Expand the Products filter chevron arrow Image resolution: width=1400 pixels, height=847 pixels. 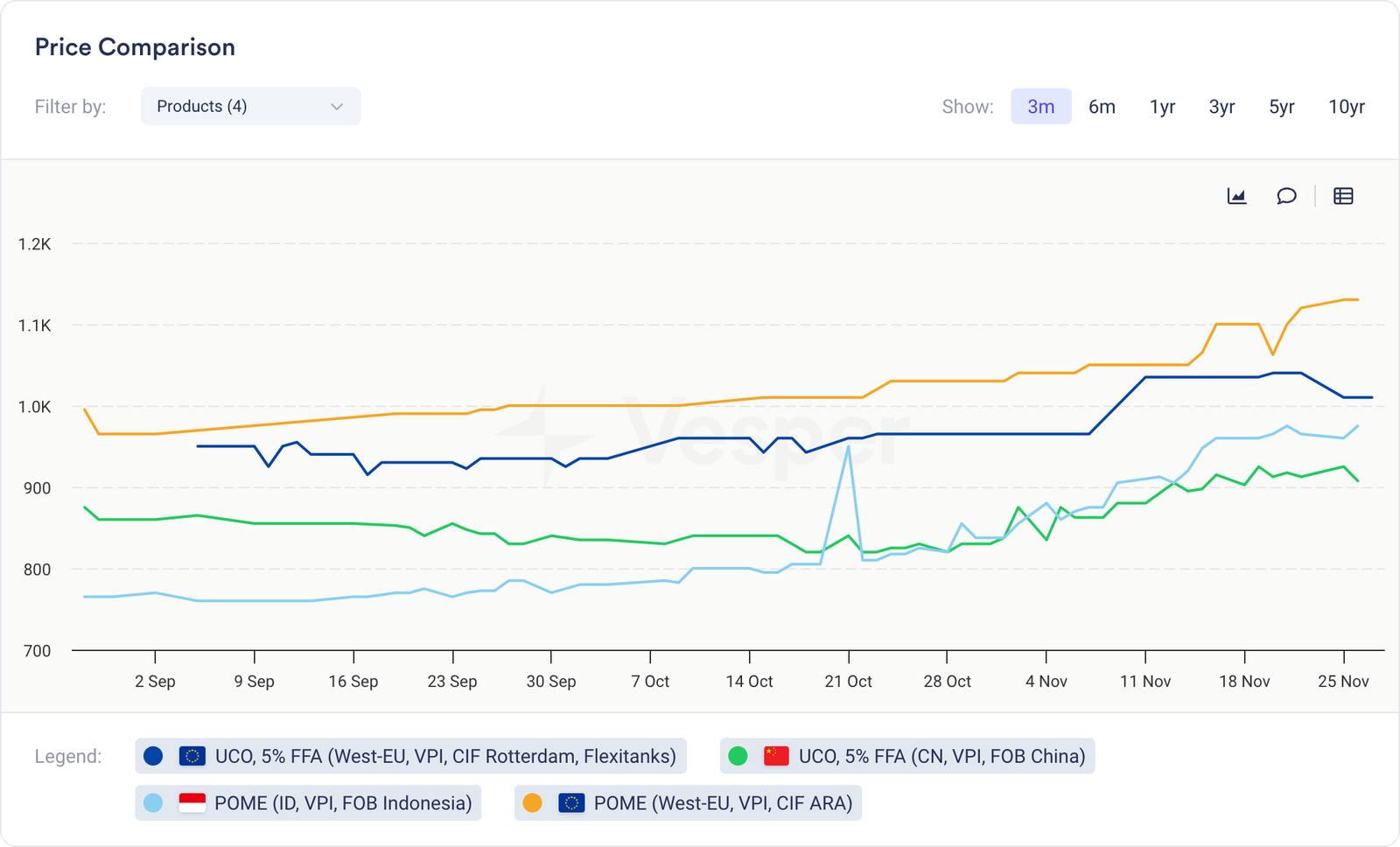point(337,107)
